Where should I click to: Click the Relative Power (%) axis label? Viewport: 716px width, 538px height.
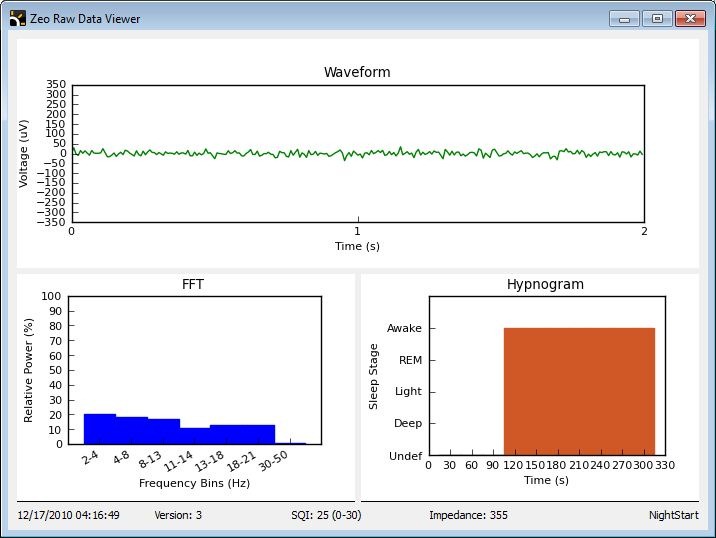pos(28,370)
